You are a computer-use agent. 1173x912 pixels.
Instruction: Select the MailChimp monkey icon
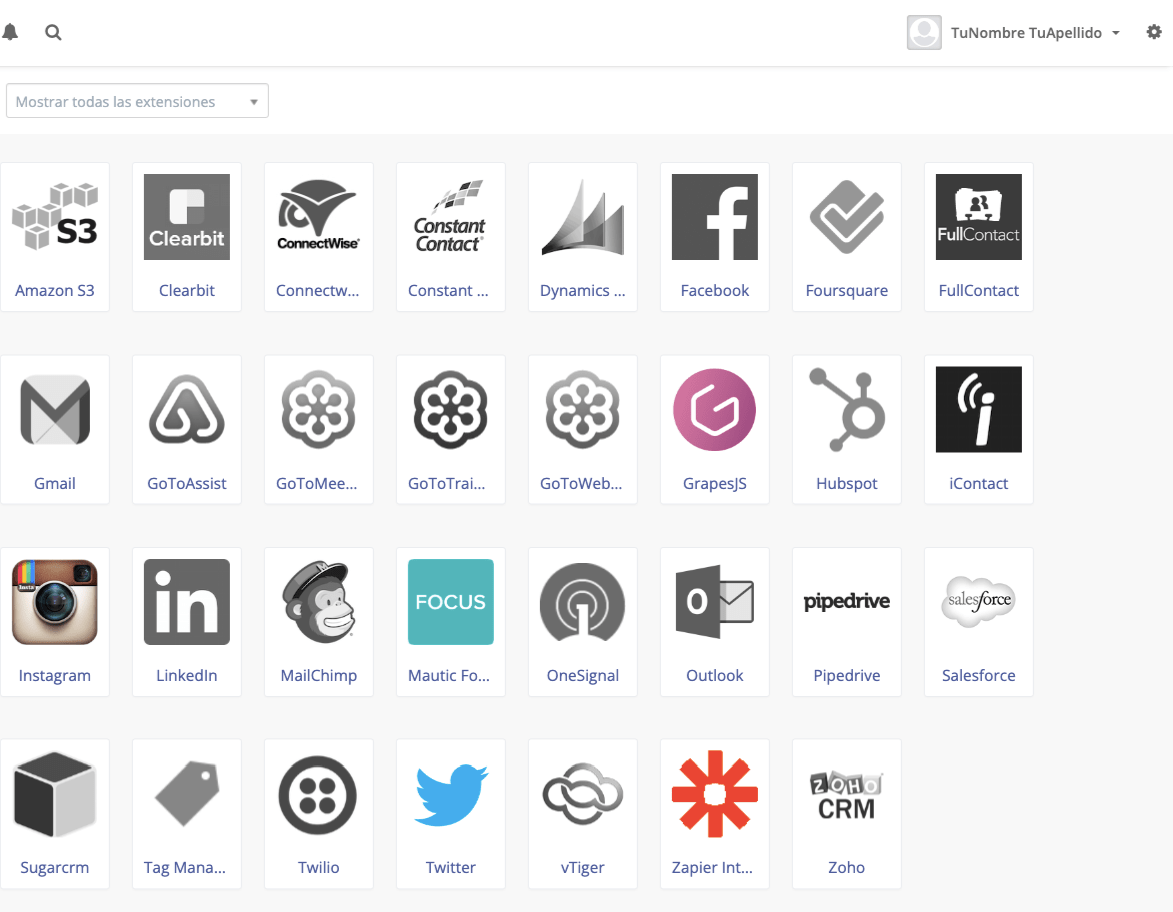coord(319,602)
